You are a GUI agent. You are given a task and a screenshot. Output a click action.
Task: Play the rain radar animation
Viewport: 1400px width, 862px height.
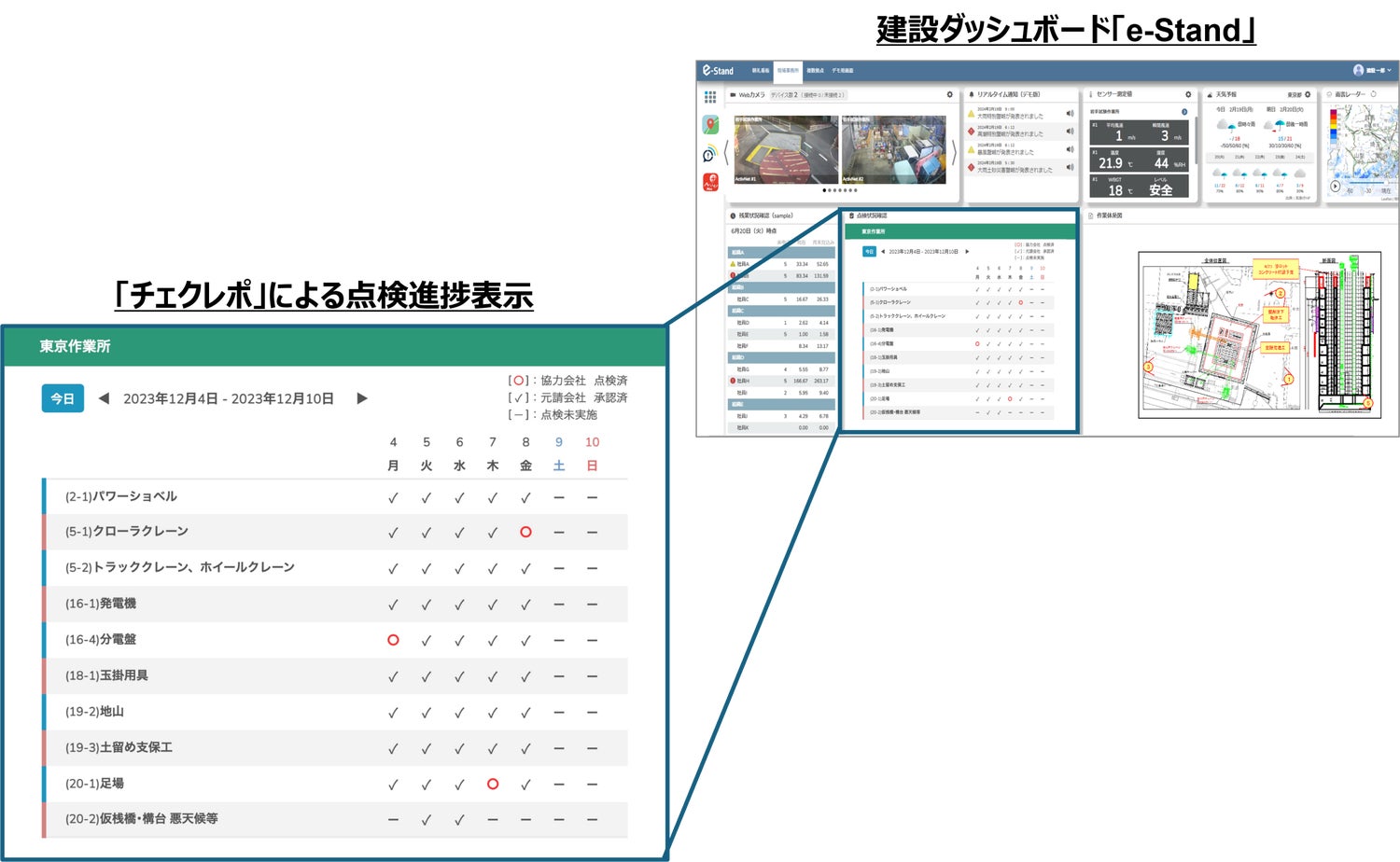pyautogui.click(x=1335, y=187)
